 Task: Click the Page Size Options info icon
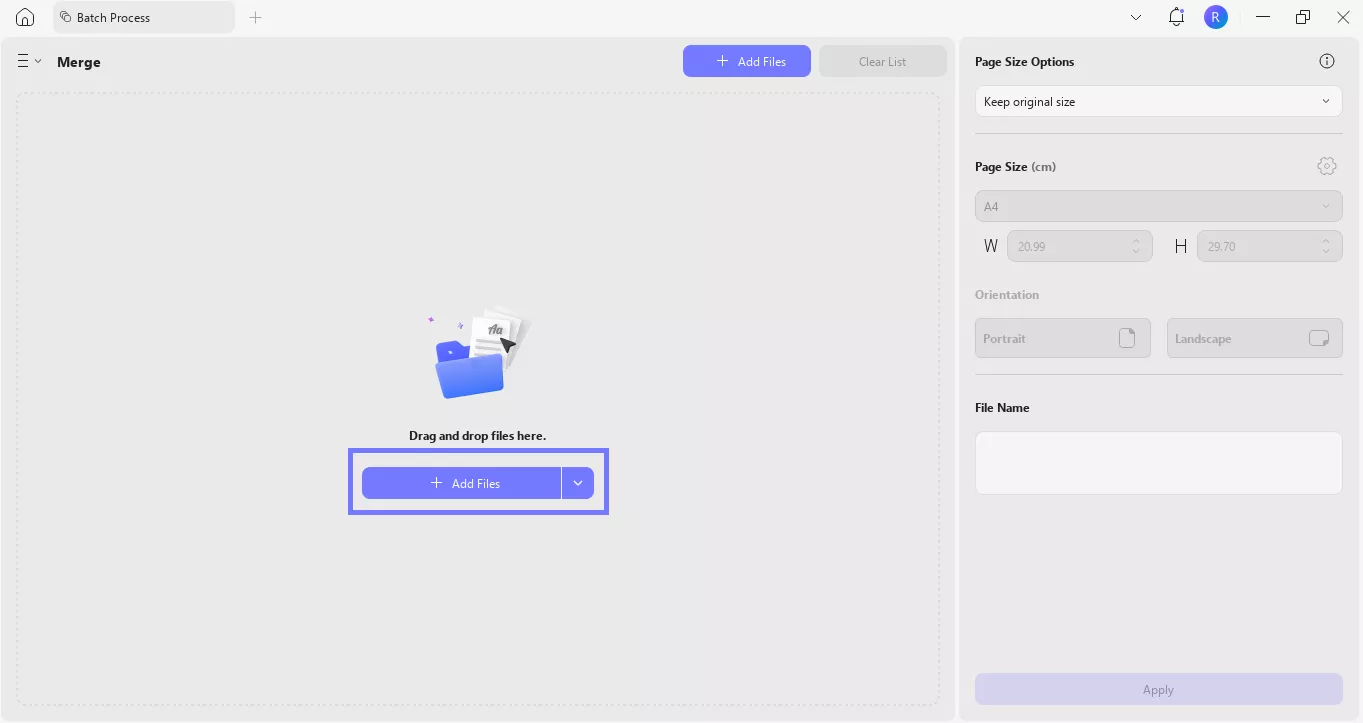point(1327,61)
